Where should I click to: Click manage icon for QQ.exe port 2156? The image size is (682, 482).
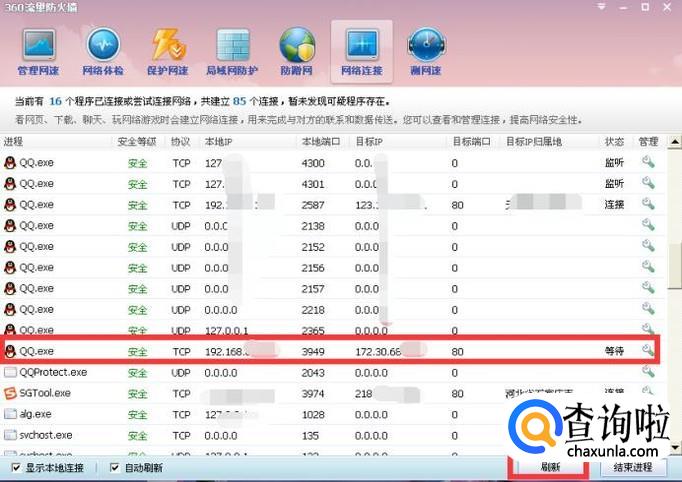[648, 267]
